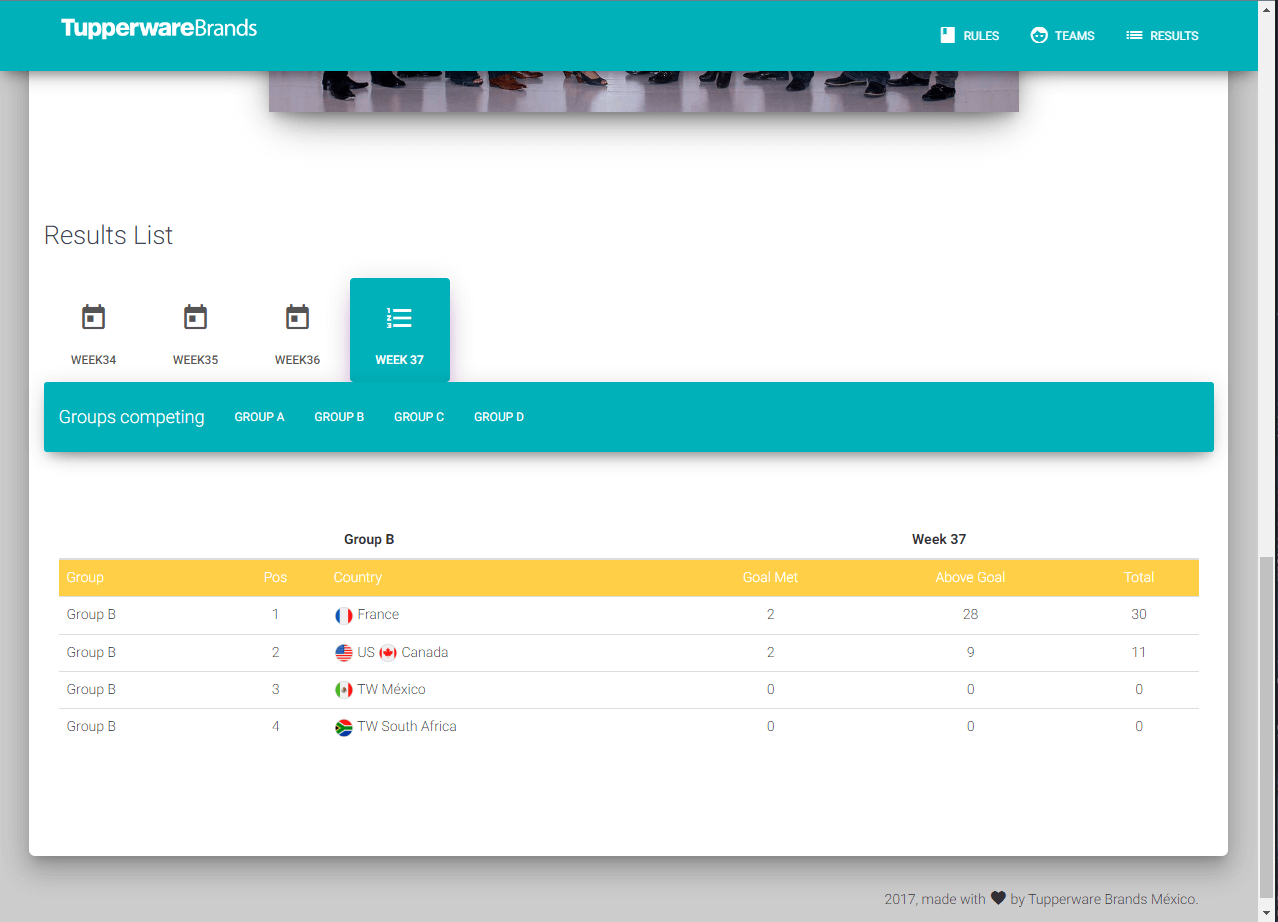The width and height of the screenshot is (1278, 922).
Task: Click the WEEK 37 numbered list icon
Action: pos(399,318)
